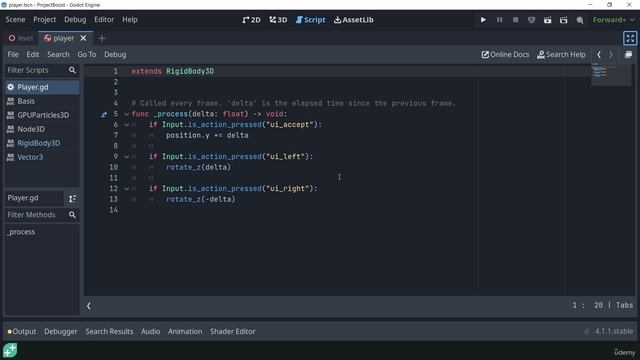Switch to the Script workspace
The width and height of the screenshot is (640, 360).
click(x=310, y=20)
